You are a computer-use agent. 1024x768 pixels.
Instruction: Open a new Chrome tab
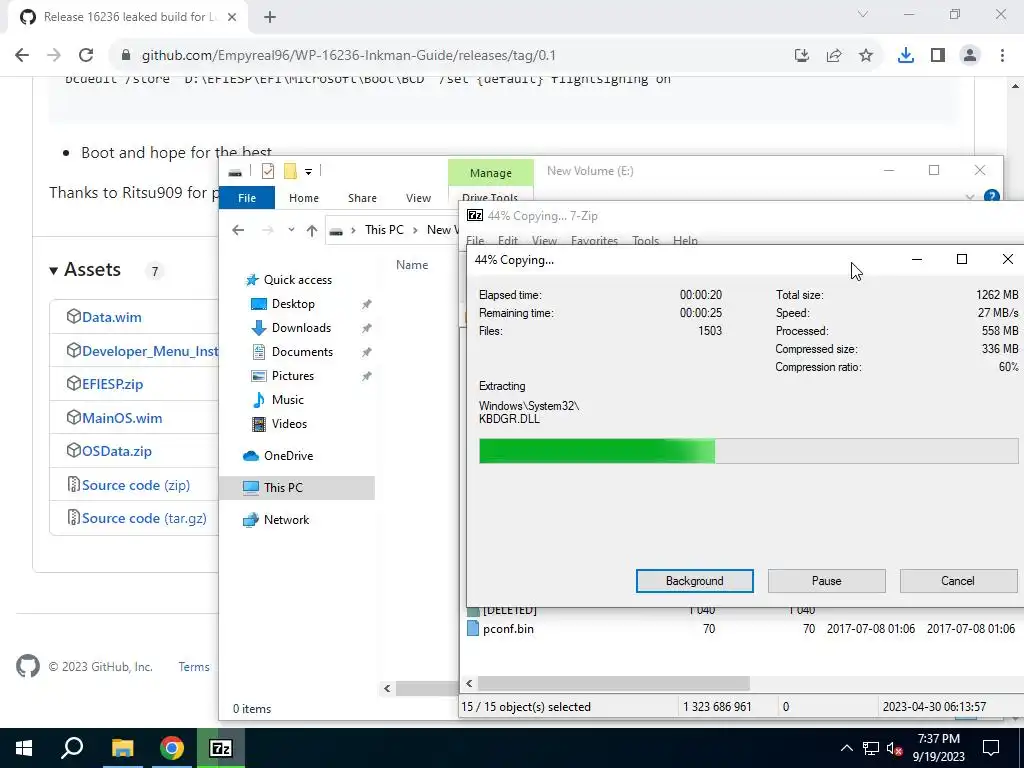(x=270, y=17)
